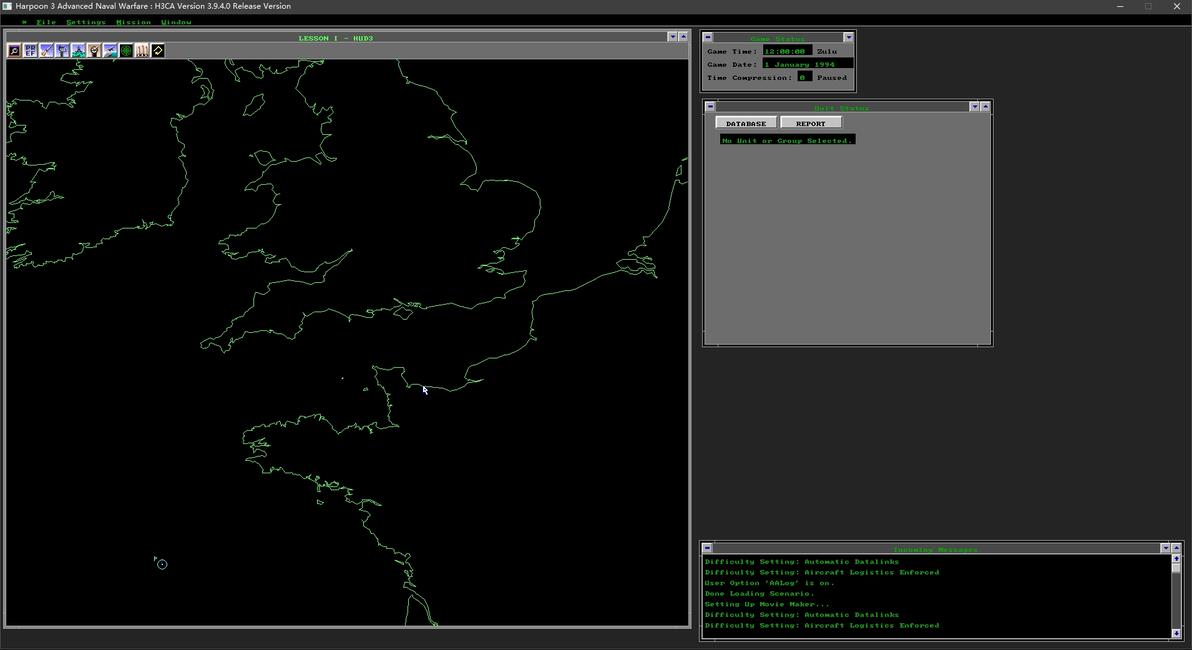This screenshot has height=650, width=1192.
Task: Click the ship silhouette toolbar icon
Action: [78, 51]
